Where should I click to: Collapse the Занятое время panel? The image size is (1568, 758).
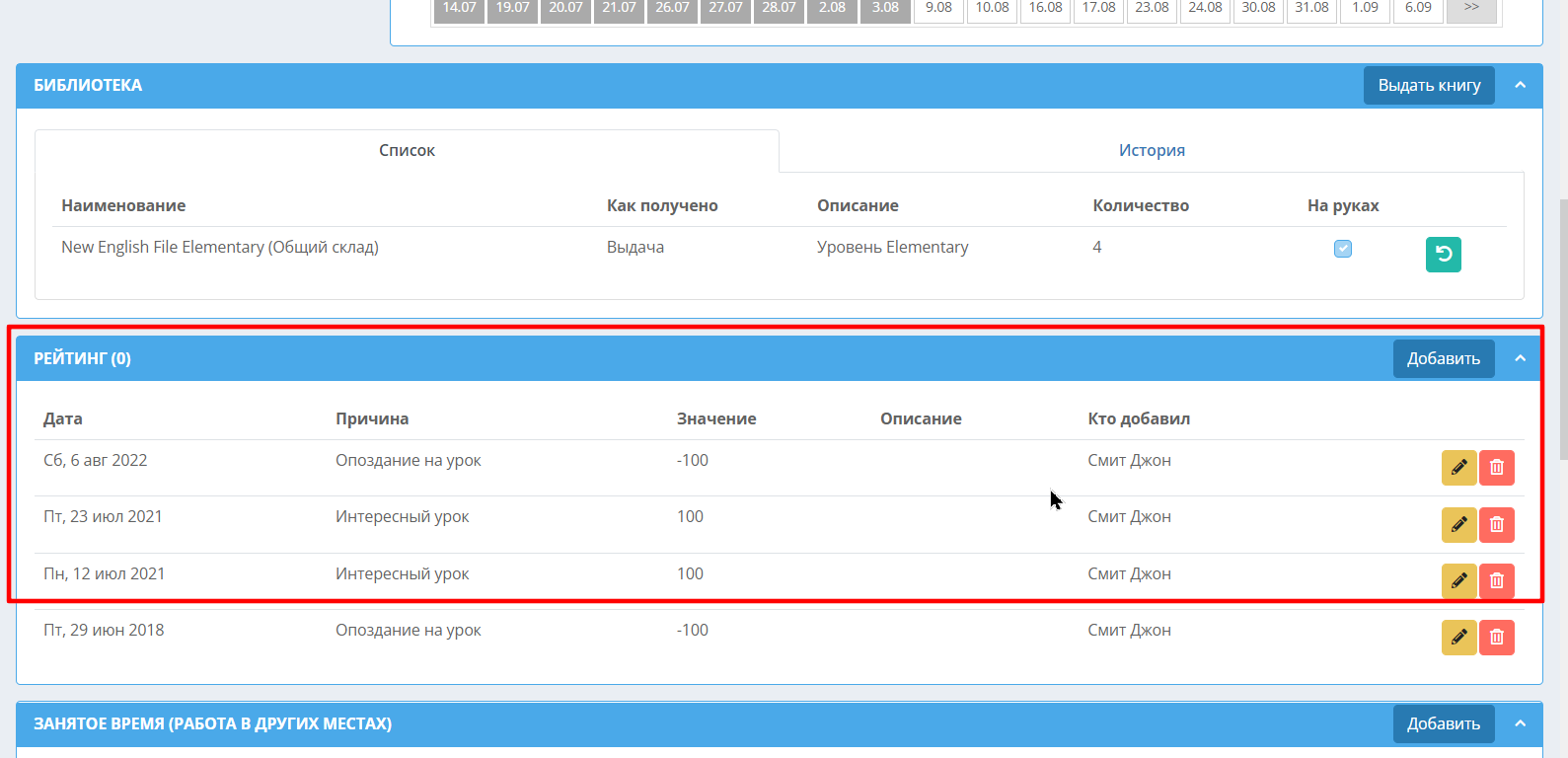click(x=1520, y=723)
